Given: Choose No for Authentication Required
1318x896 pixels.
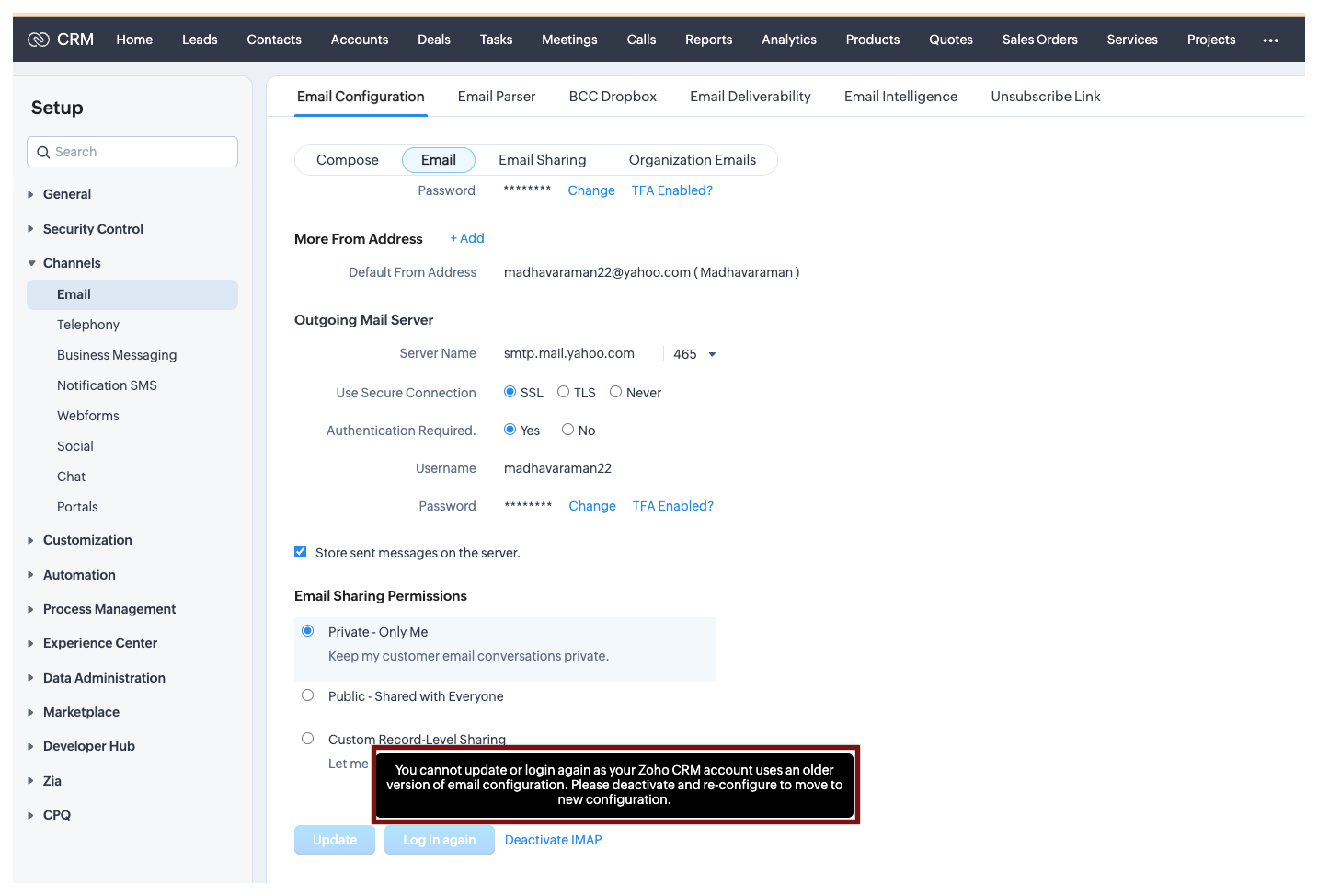Looking at the screenshot, I should pyautogui.click(x=568, y=430).
